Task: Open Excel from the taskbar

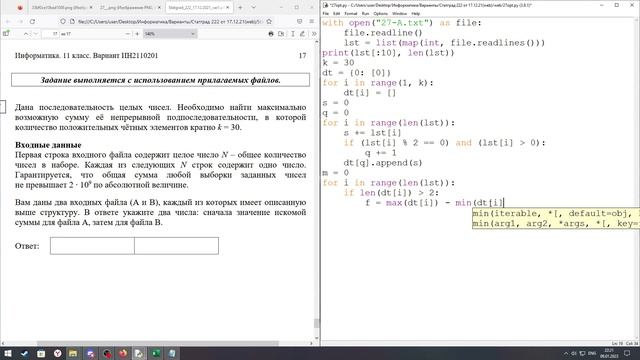Action: point(156,353)
